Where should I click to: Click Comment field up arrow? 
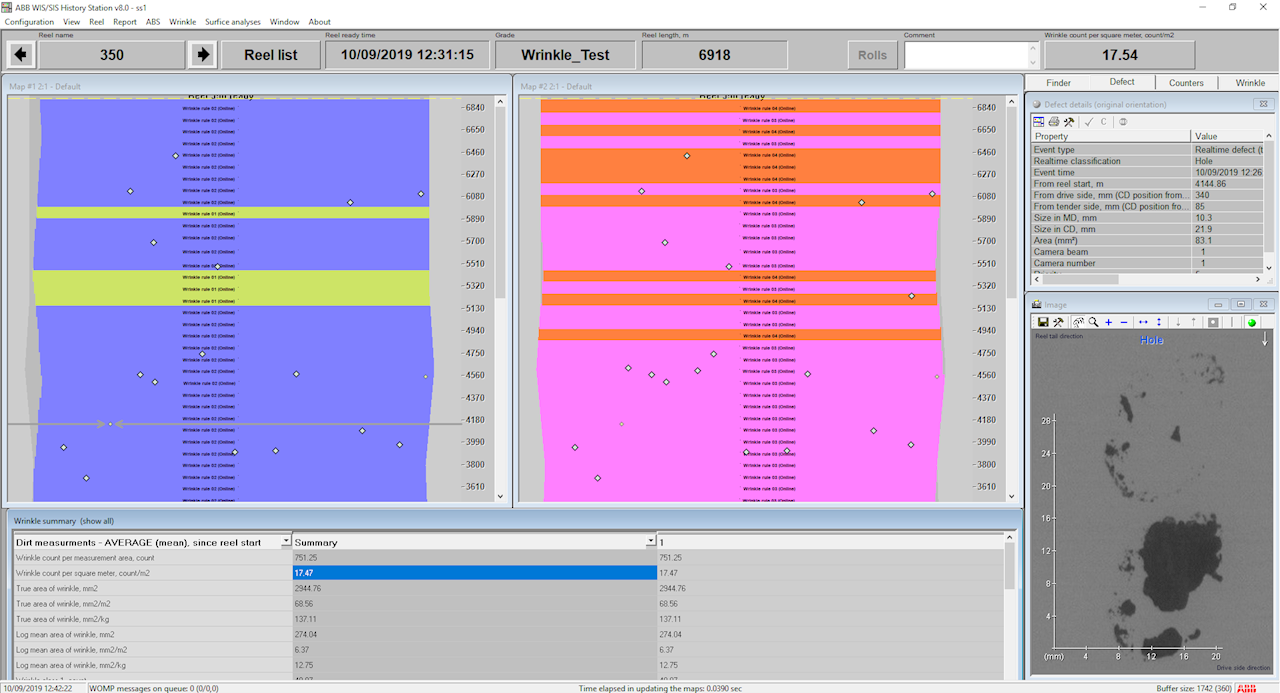point(1033,48)
